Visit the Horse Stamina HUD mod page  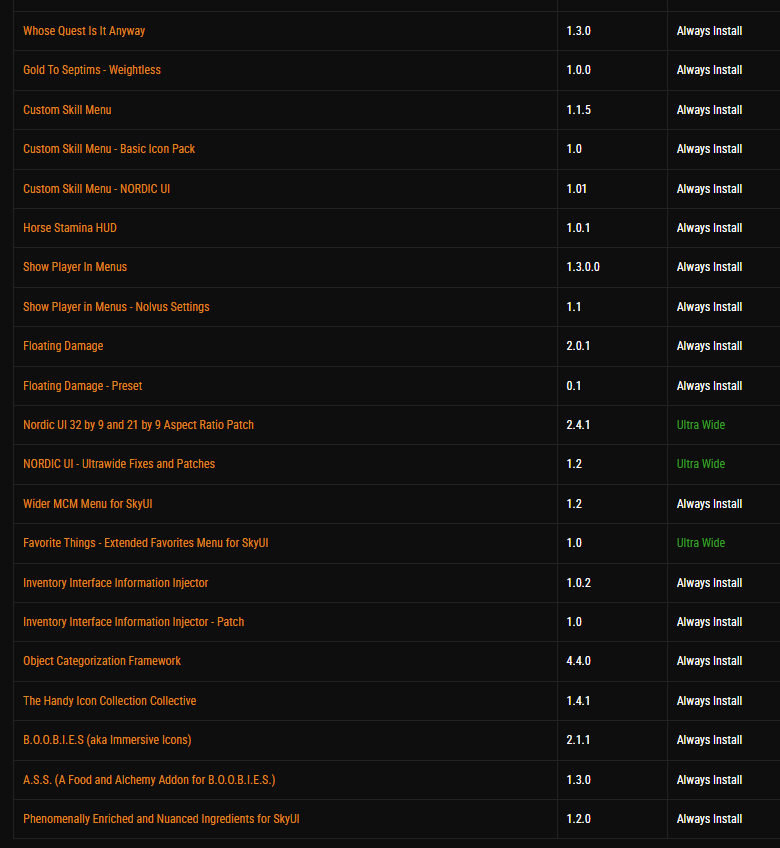click(70, 228)
